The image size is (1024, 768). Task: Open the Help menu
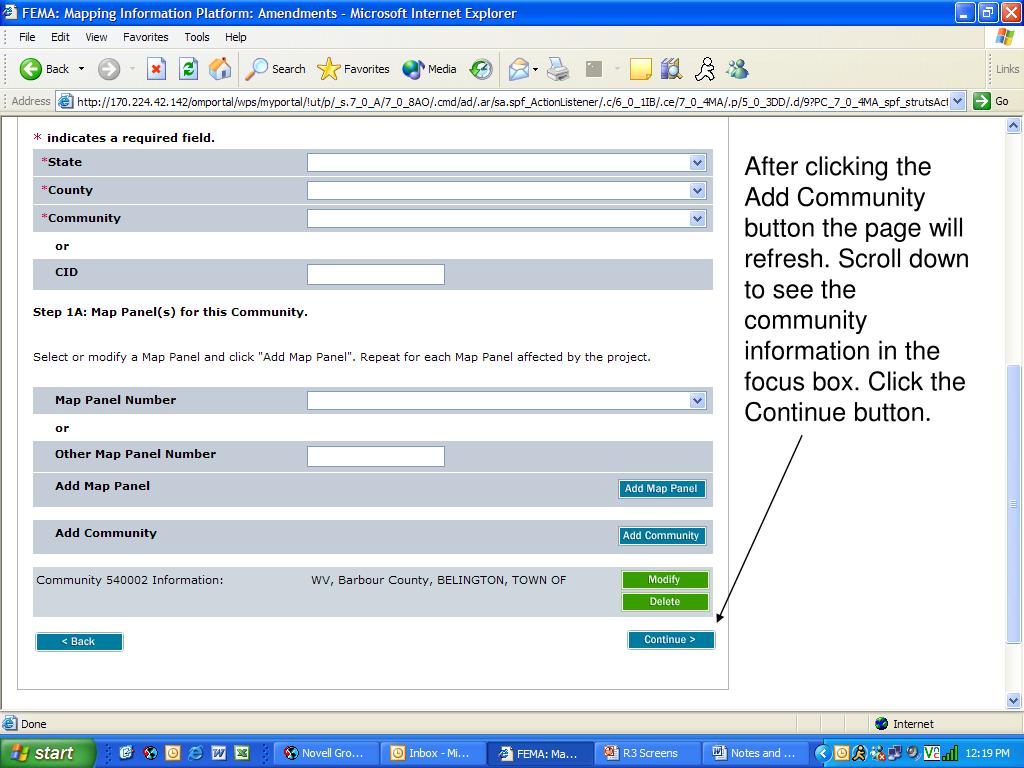[236, 37]
